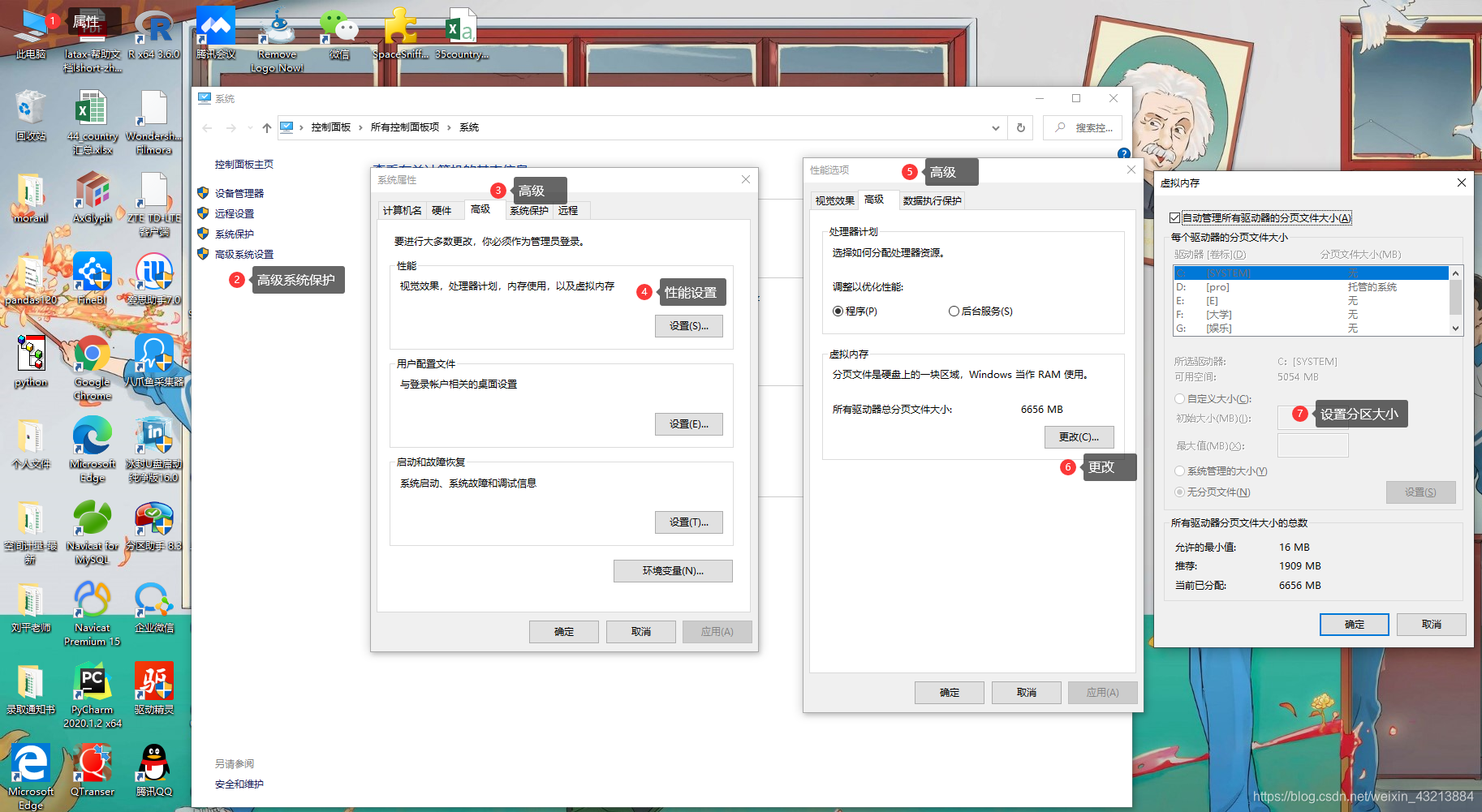Select drive G: [娱乐] in the drive list
Screen dimensions: 1482x812
1312,329
